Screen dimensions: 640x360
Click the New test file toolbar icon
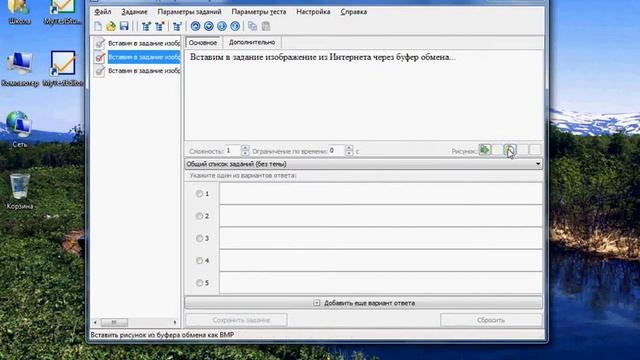98,27
